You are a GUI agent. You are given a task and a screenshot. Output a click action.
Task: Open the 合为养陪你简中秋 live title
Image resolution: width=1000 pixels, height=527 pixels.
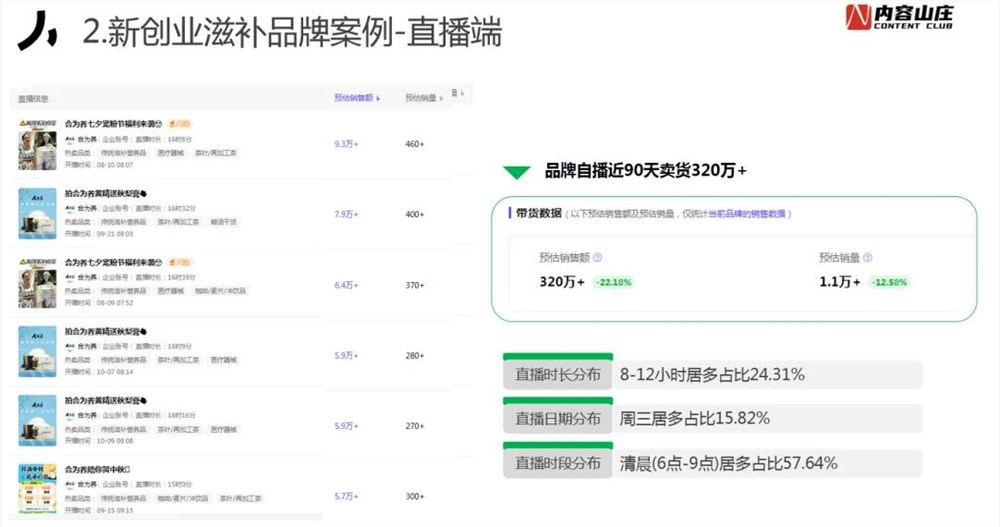98,470
